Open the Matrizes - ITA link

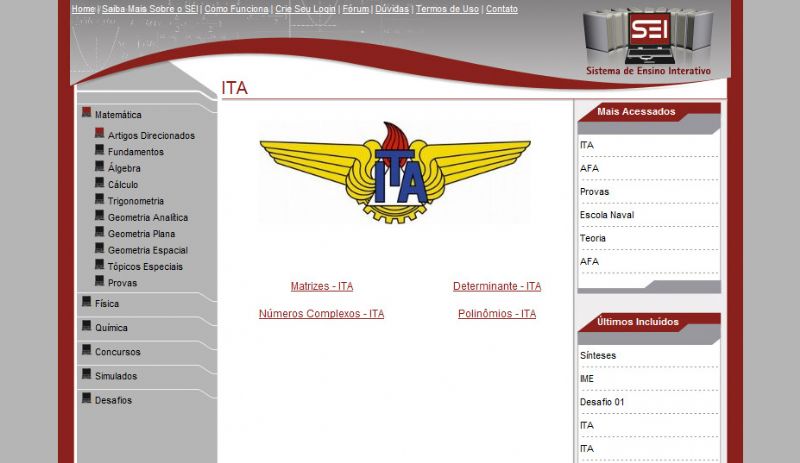[322, 286]
